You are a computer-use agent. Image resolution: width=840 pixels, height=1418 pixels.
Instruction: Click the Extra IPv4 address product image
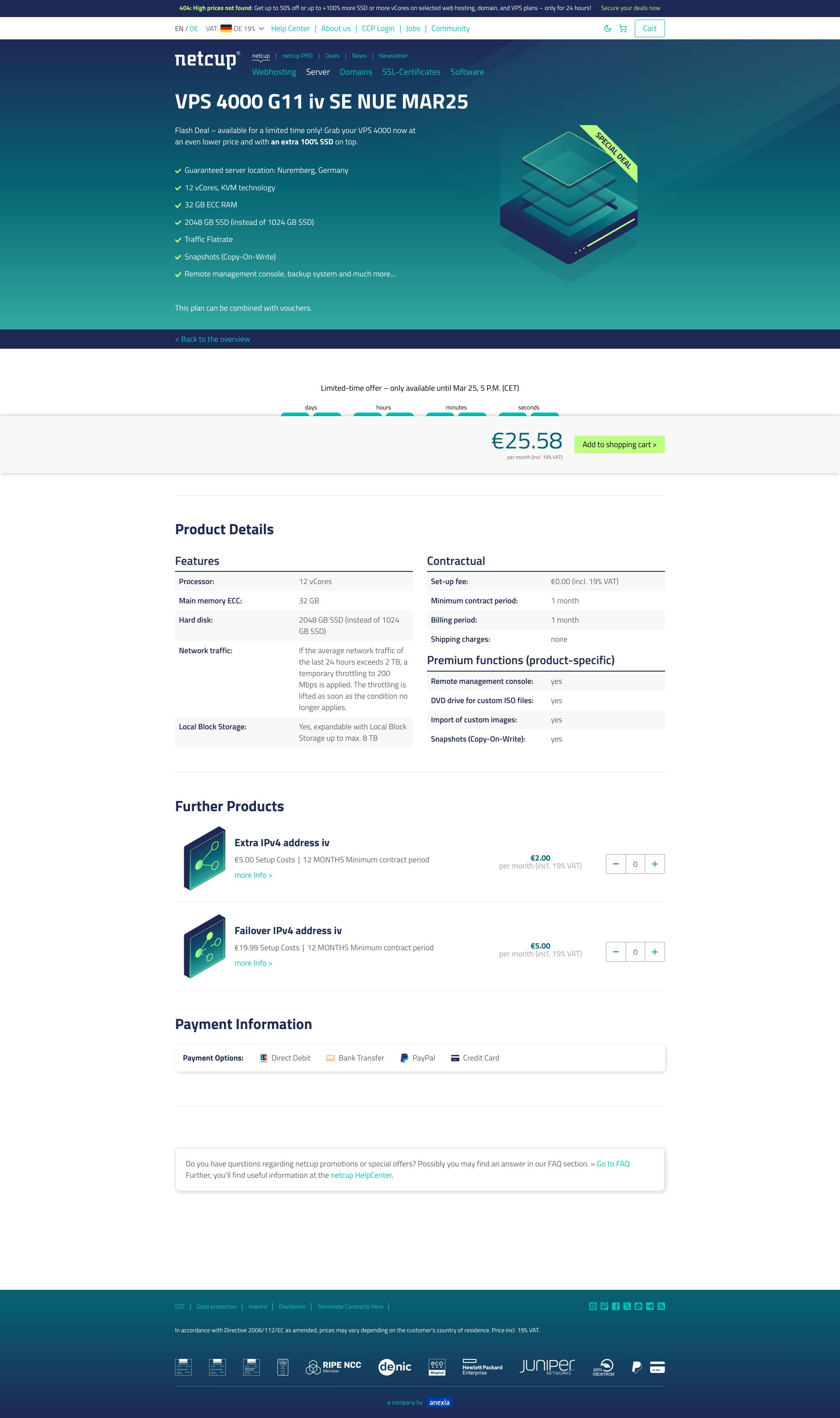pyautogui.click(x=204, y=858)
